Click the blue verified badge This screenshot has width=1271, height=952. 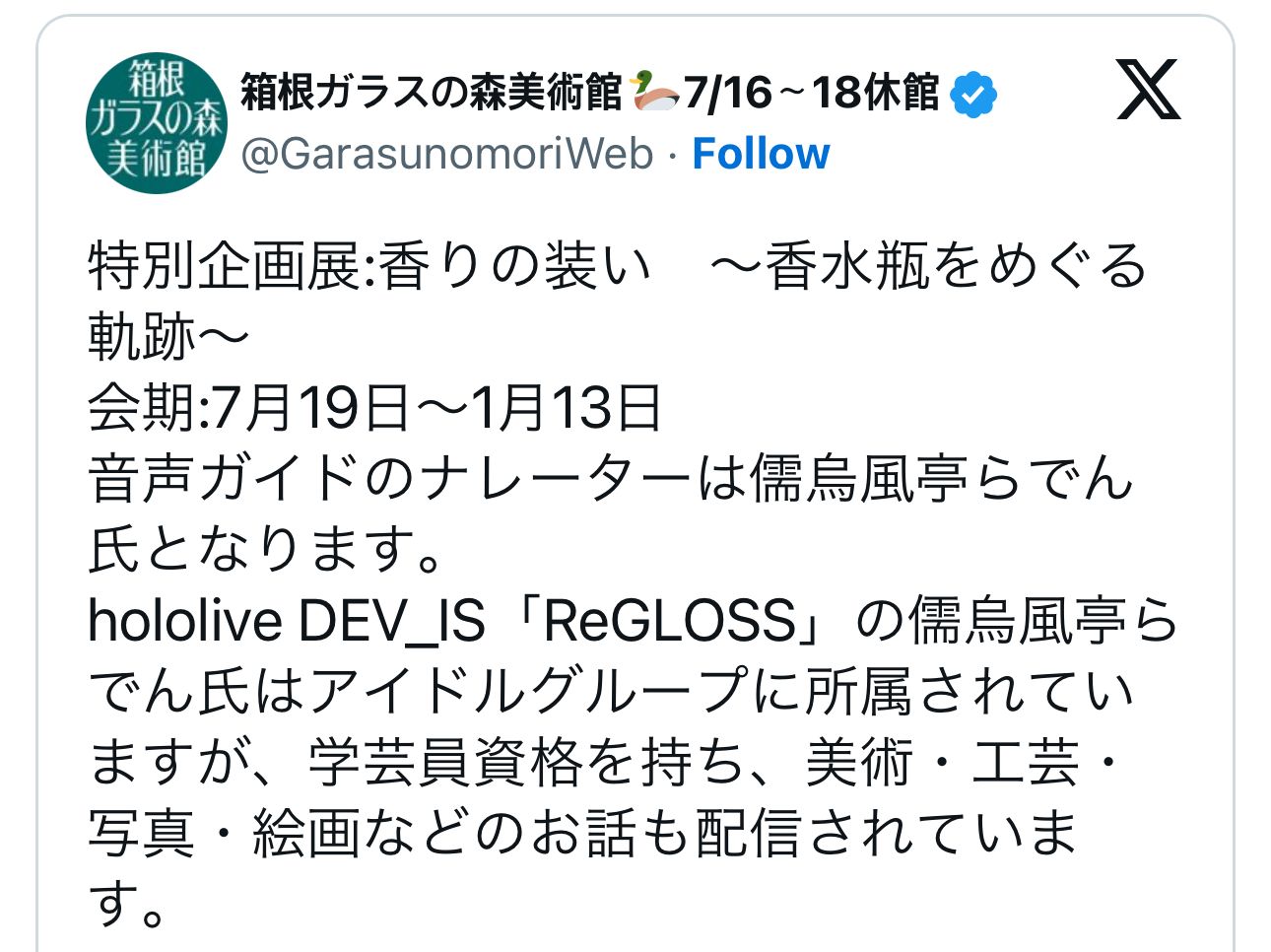point(973,95)
